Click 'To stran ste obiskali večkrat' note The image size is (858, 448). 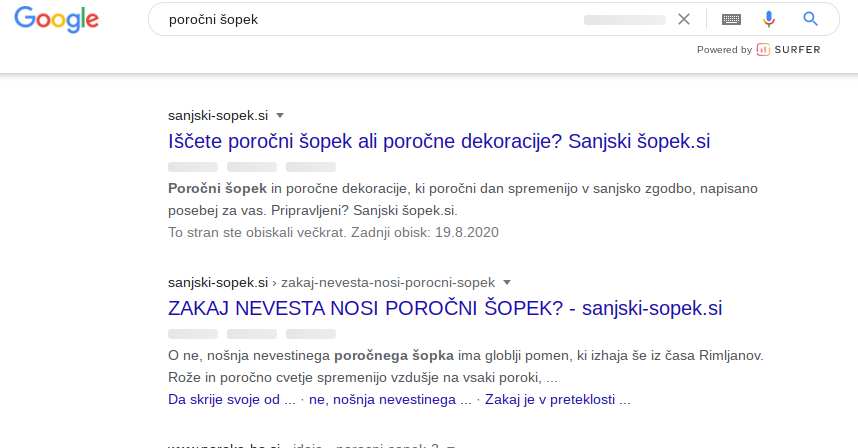point(333,232)
